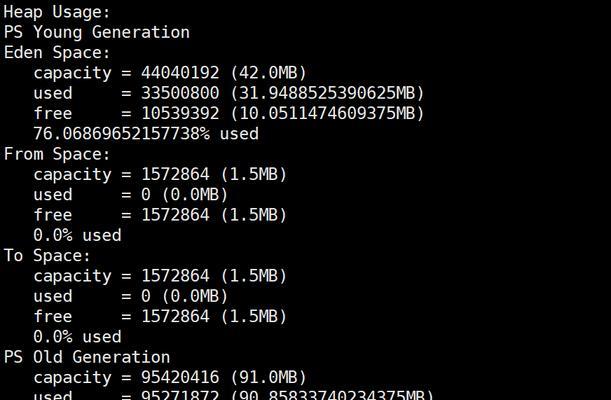This screenshot has width=611, height=400.
Task: Click the capacity line under To Space
Action: [x=160, y=275]
